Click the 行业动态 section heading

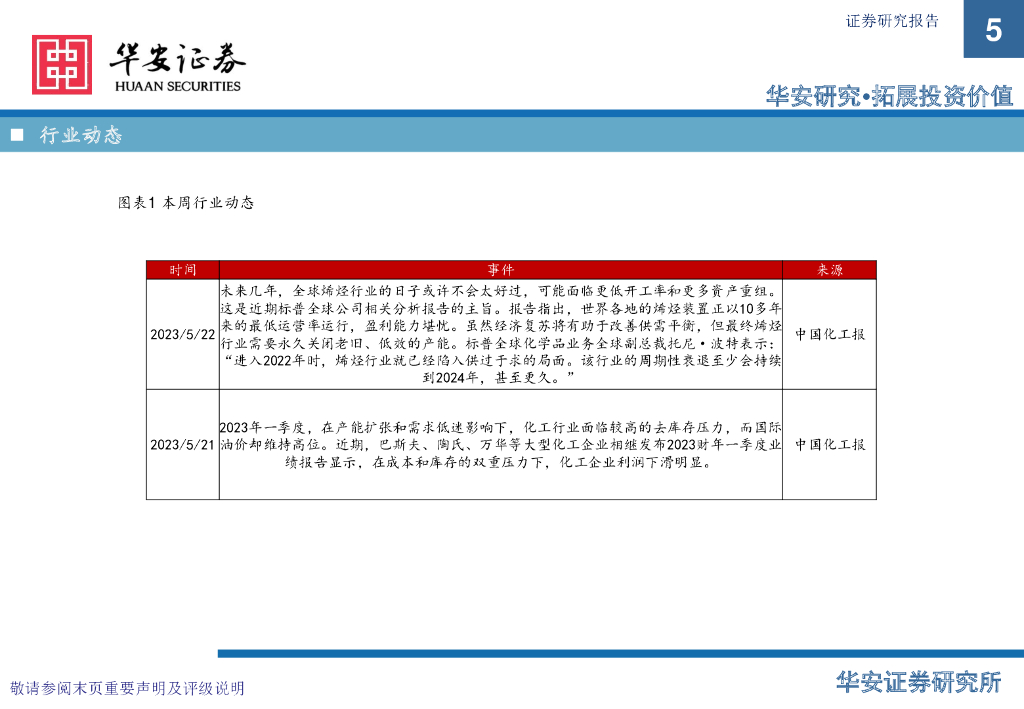pos(81,135)
